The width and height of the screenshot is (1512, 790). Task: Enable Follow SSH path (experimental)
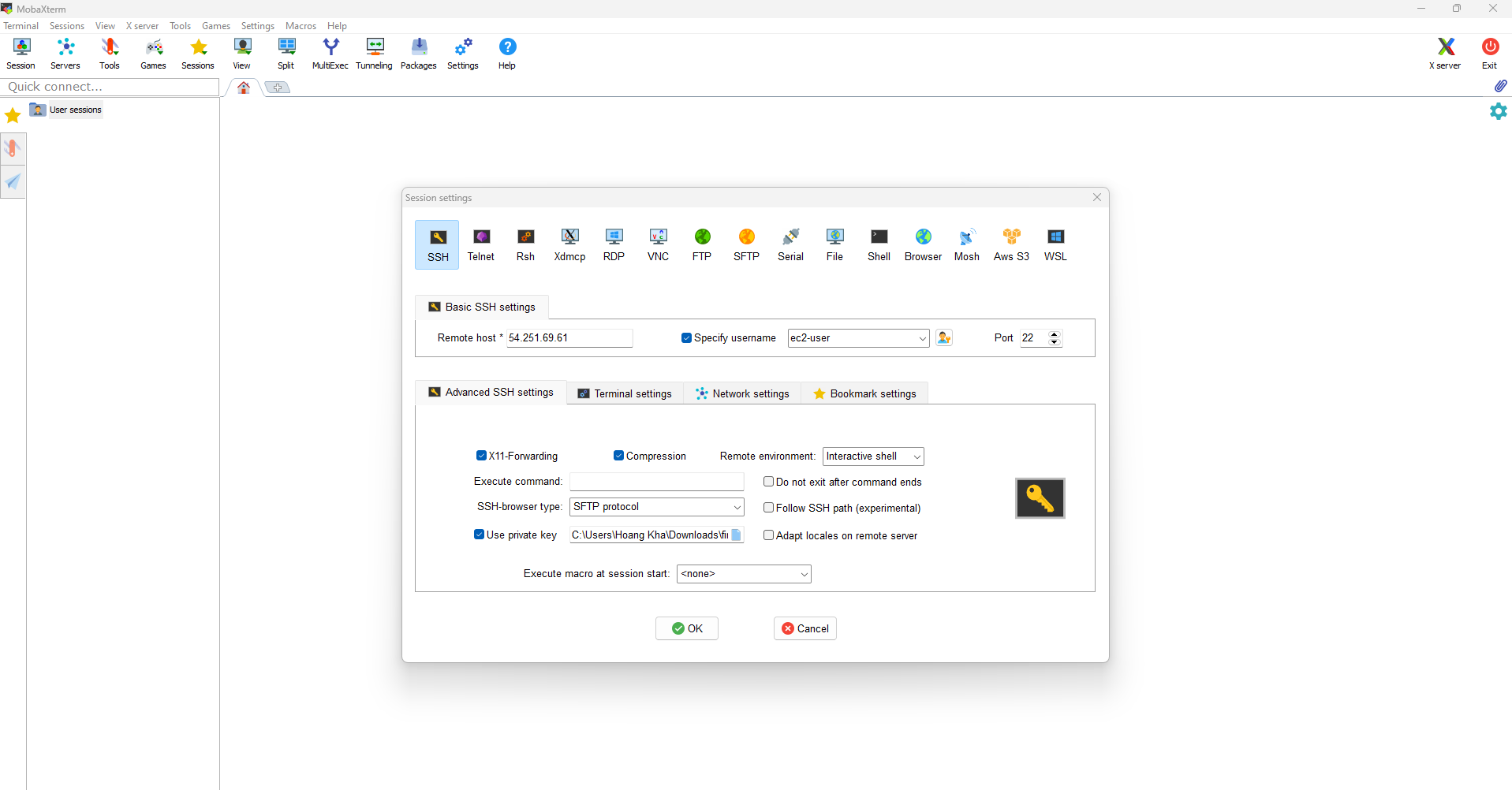pyautogui.click(x=768, y=508)
